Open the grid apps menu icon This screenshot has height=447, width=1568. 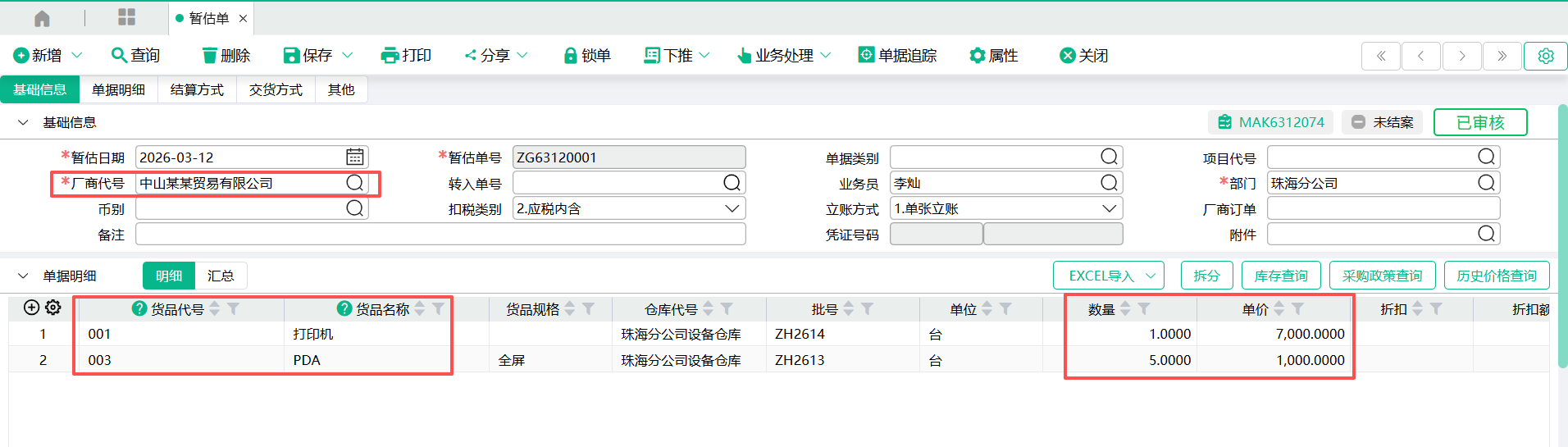126,17
